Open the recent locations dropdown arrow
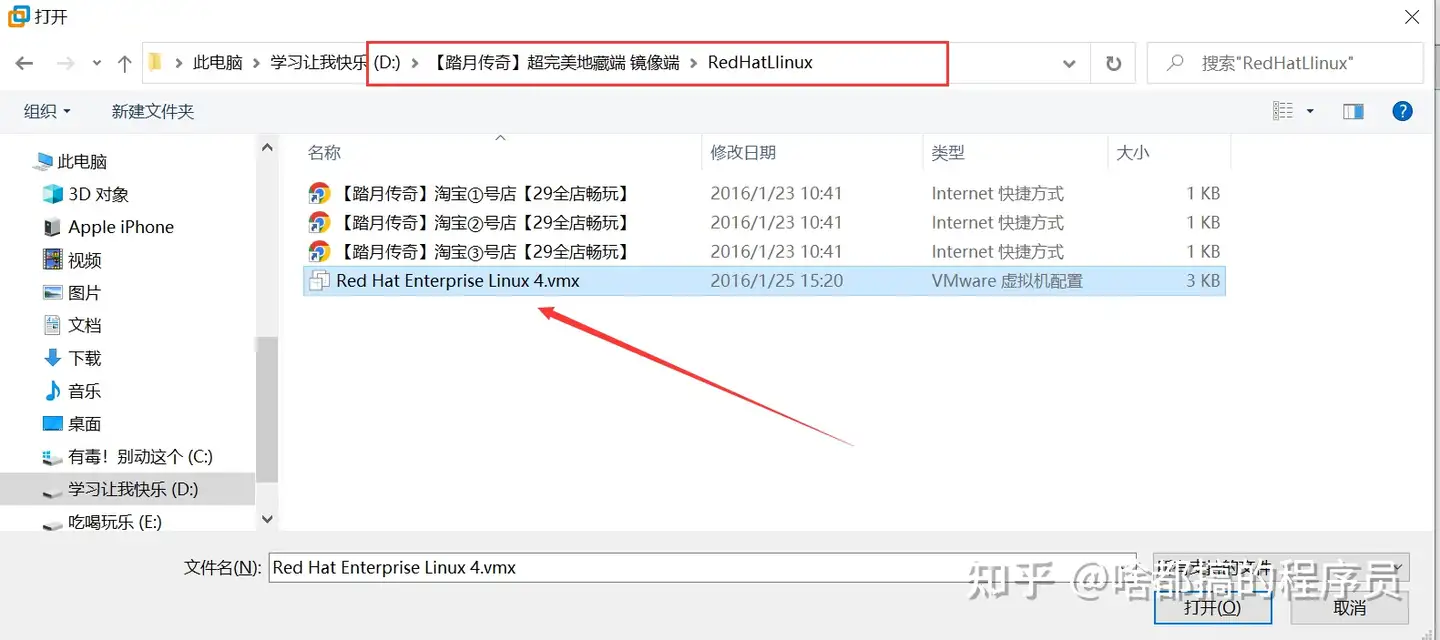1440x640 pixels. (97, 63)
